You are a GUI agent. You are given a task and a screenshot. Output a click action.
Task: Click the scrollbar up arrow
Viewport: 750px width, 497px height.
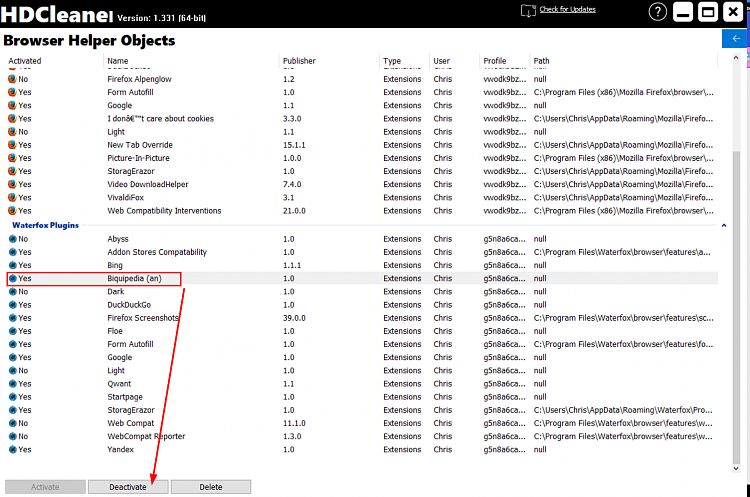736,57
